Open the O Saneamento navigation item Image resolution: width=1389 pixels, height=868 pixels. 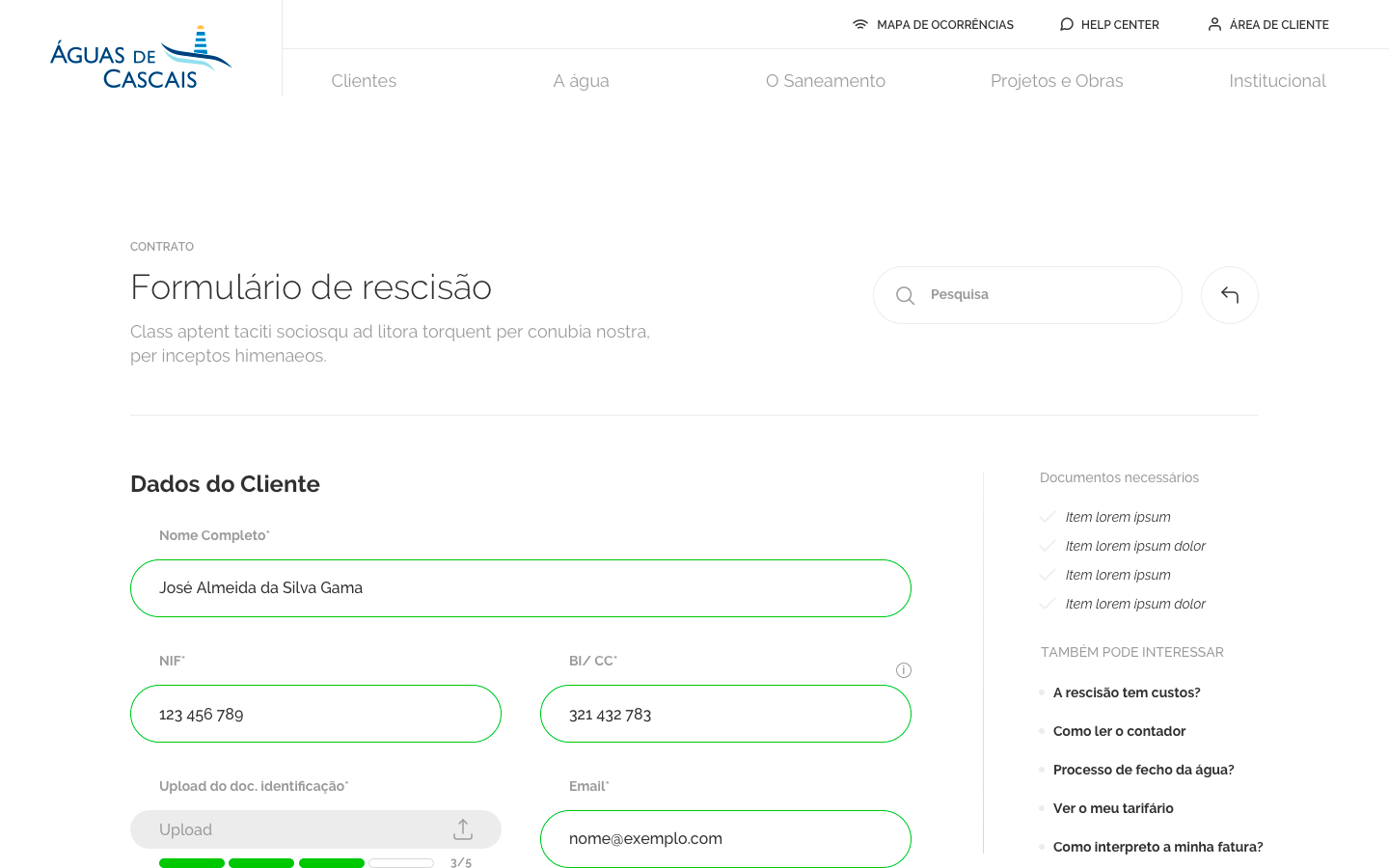click(825, 81)
